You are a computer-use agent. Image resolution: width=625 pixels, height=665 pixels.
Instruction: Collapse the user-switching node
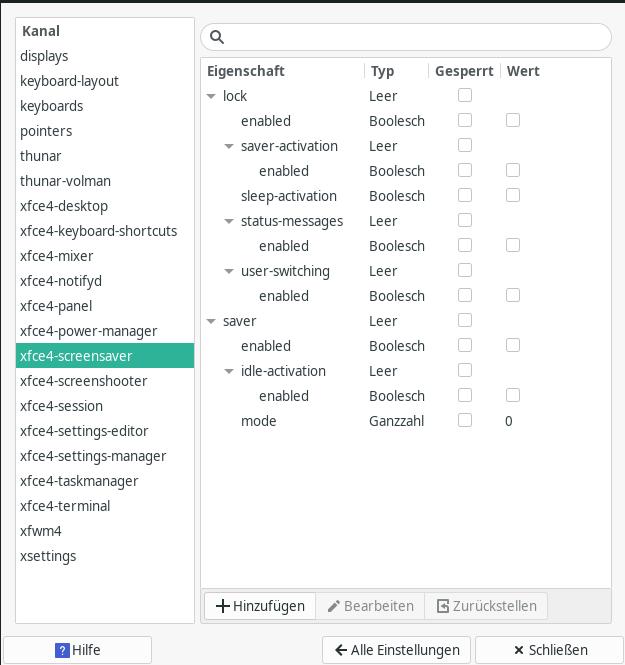click(x=229, y=271)
